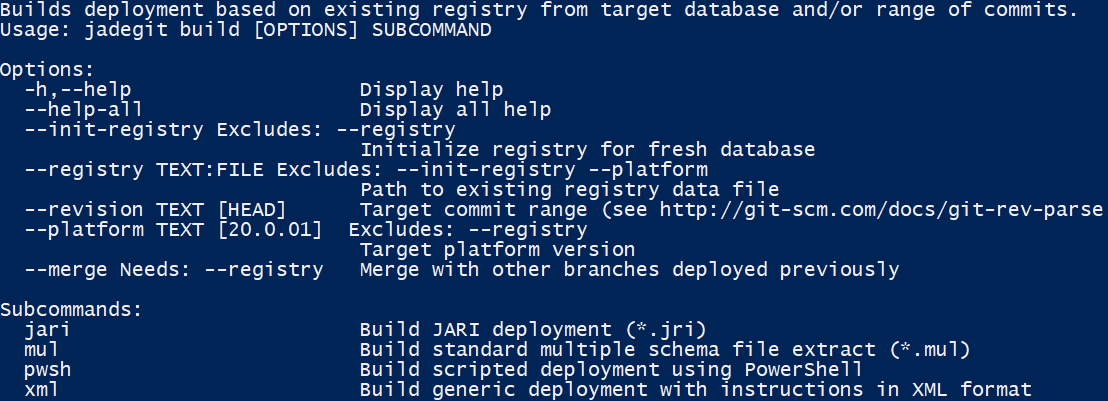This screenshot has height=401, width=1108.
Task: Click the 'Subcommands:' section heading
Action: (71, 309)
